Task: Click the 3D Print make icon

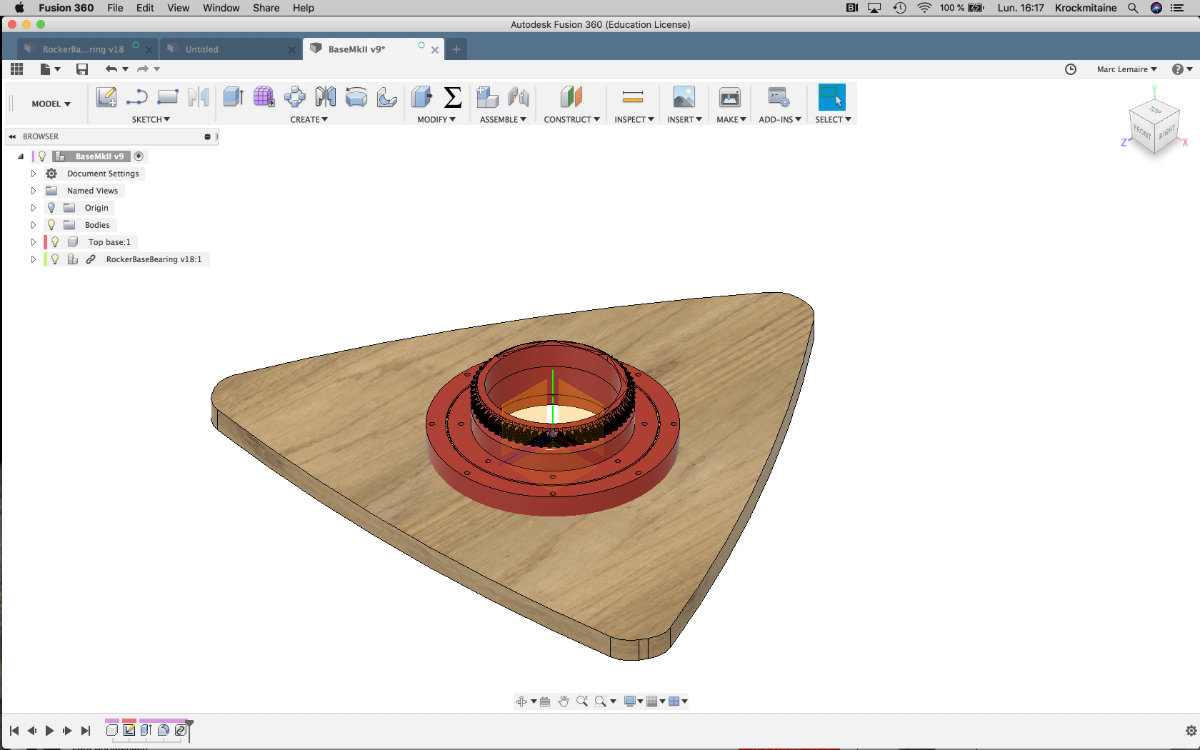Action: tap(730, 97)
